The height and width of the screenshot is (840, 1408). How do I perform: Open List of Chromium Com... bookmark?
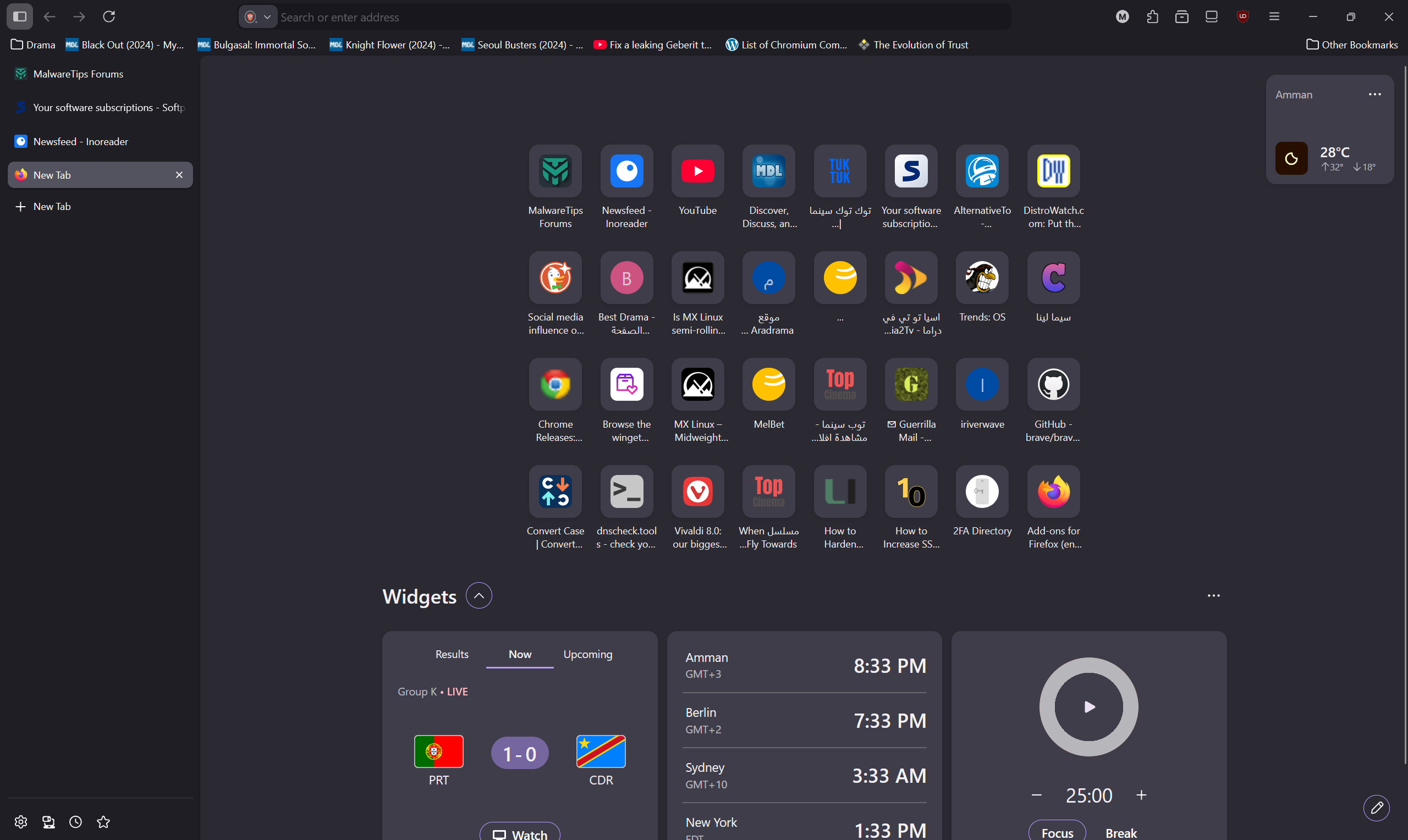point(787,45)
